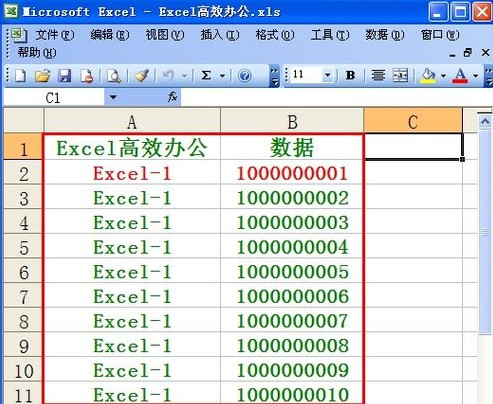Toggle Bold formatting button
The height and width of the screenshot is (404, 493).
click(x=350, y=76)
